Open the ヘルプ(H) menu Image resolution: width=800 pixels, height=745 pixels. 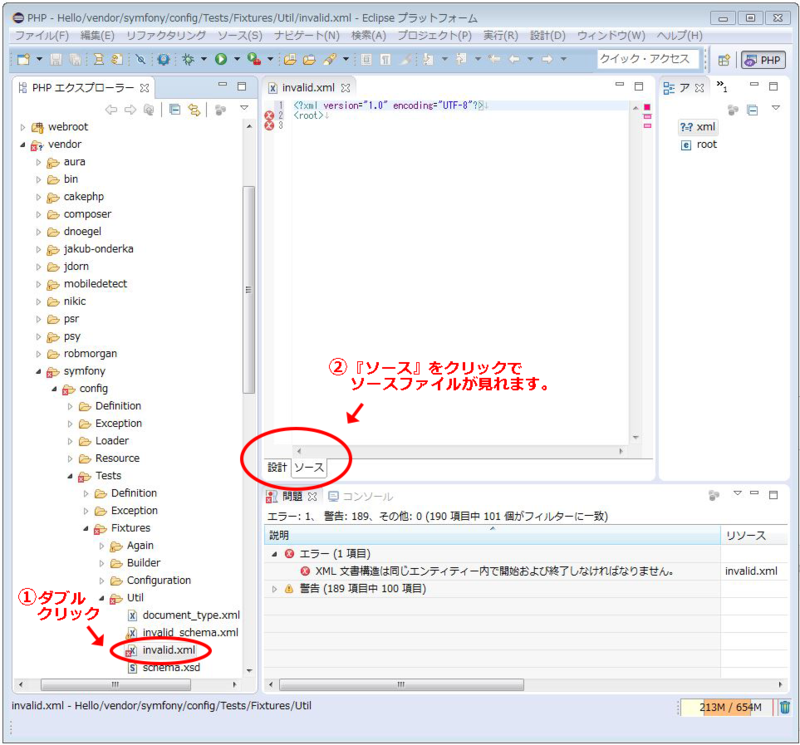pos(679,35)
